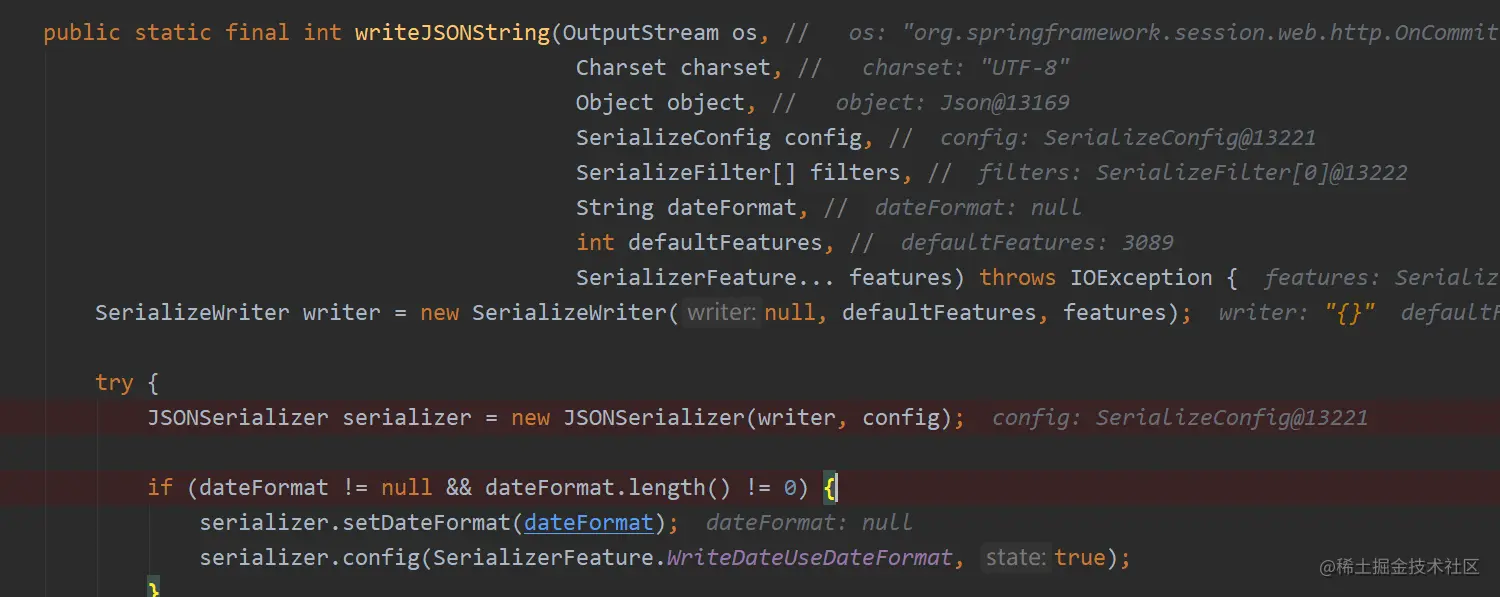Click debug value 'filters: SerializeFilter[0]@13222'
Viewport: 1500px width, 597px height.
pos(1193,173)
